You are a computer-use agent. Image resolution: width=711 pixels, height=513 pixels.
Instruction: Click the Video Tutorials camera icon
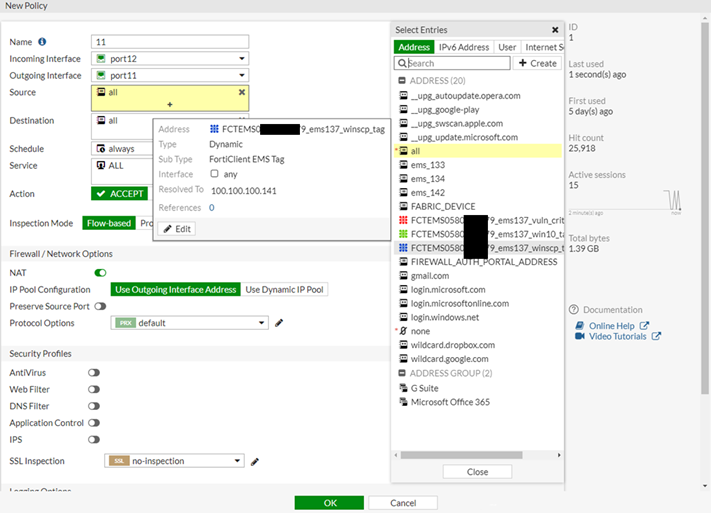[580, 336]
